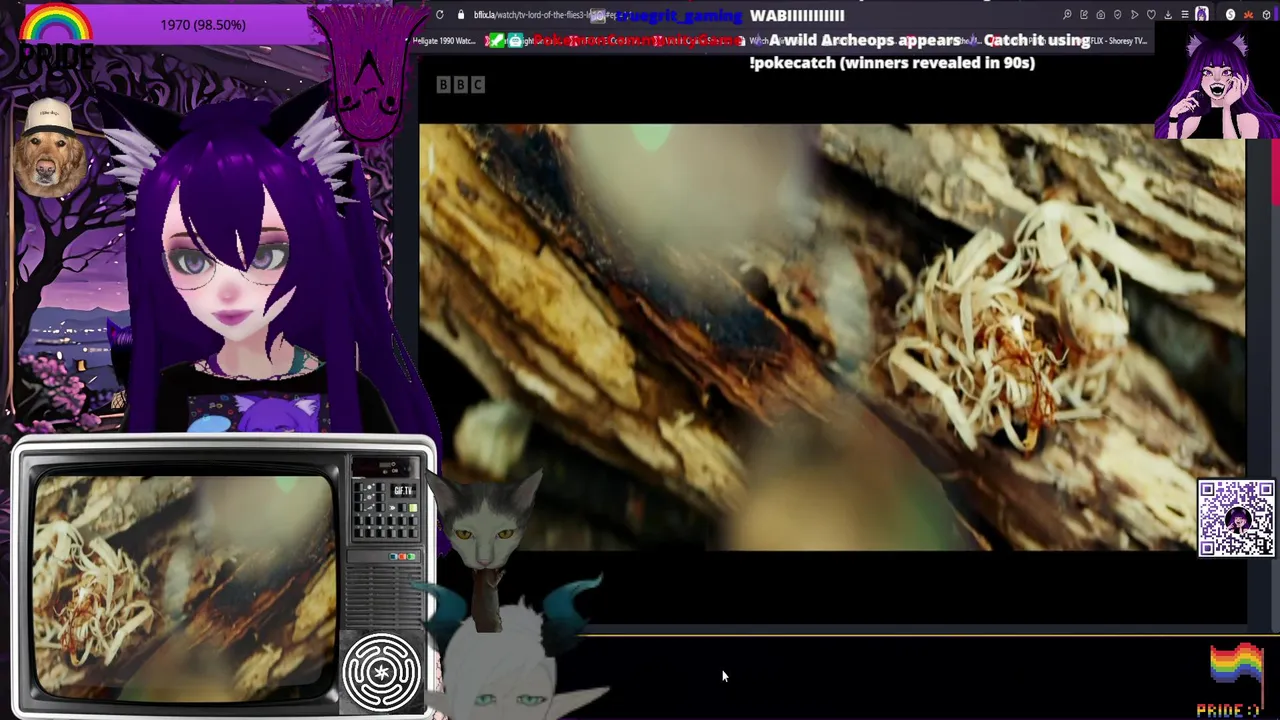Open the downloads arrow icon
Image resolution: width=1280 pixels, height=720 pixels.
click(x=1168, y=15)
